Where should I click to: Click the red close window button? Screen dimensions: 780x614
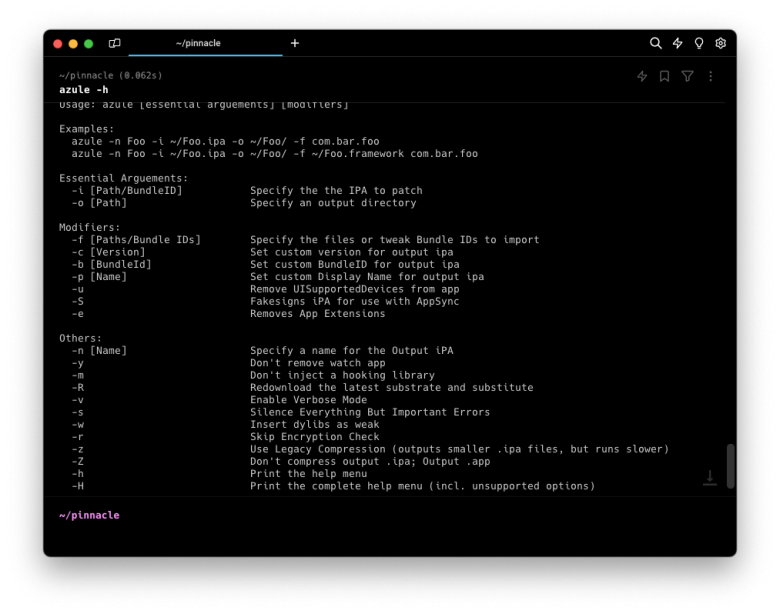pyautogui.click(x=58, y=44)
